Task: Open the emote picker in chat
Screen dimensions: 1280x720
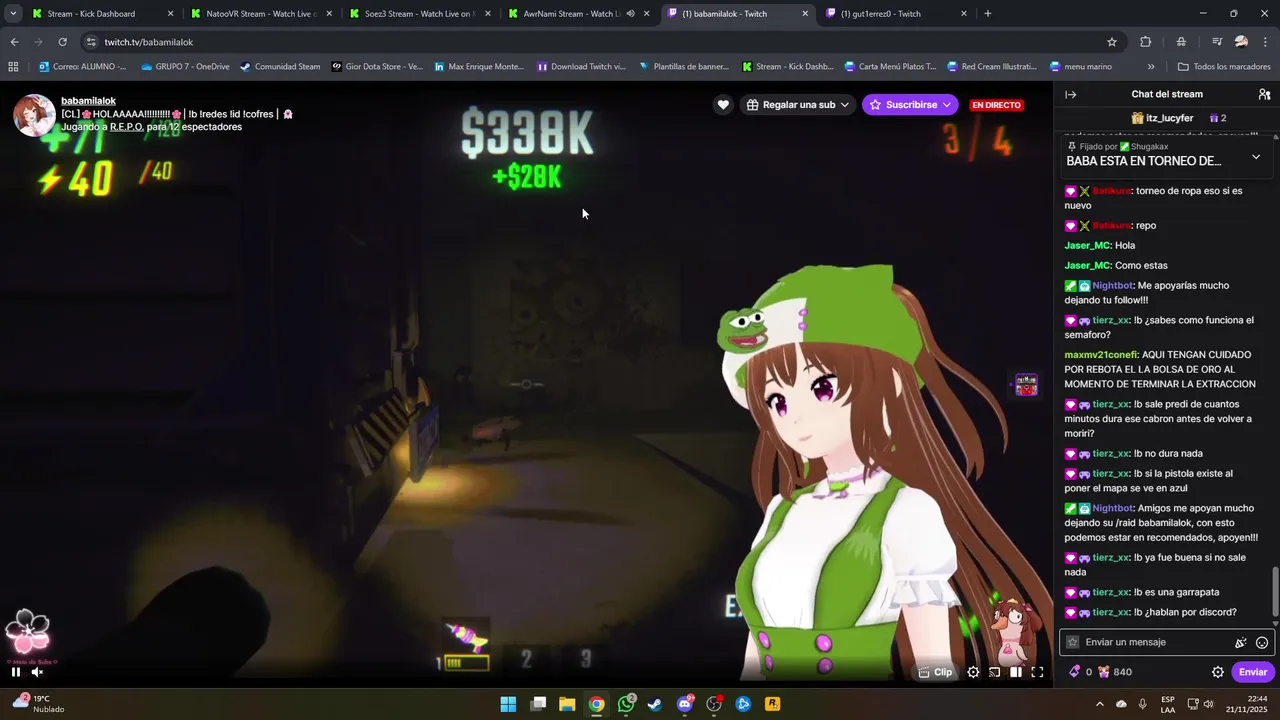Action: pyautogui.click(x=1262, y=642)
